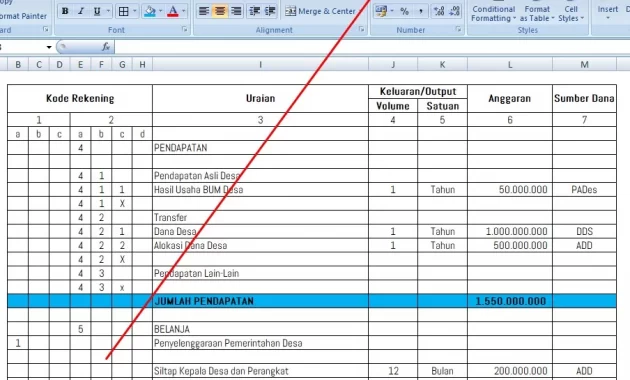Decrease decimal places

tap(454, 11)
